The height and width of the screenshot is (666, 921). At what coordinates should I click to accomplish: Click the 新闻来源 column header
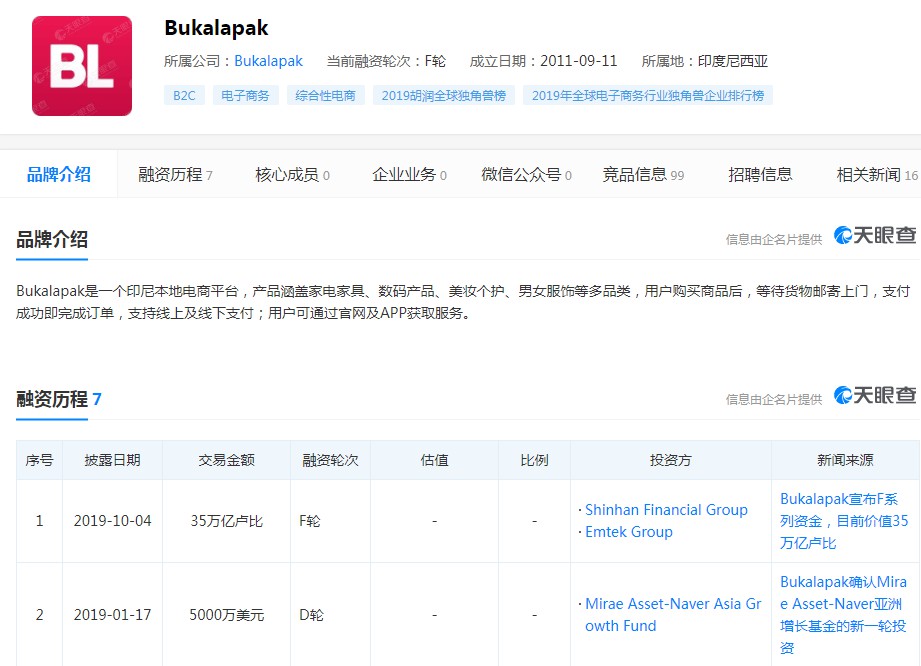845,460
